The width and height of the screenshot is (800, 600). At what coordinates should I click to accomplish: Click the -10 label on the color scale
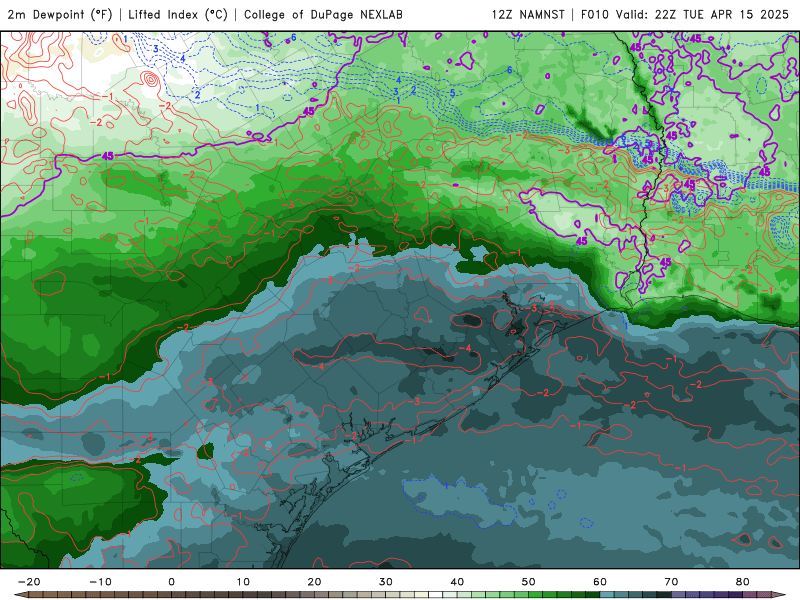[x=100, y=582]
